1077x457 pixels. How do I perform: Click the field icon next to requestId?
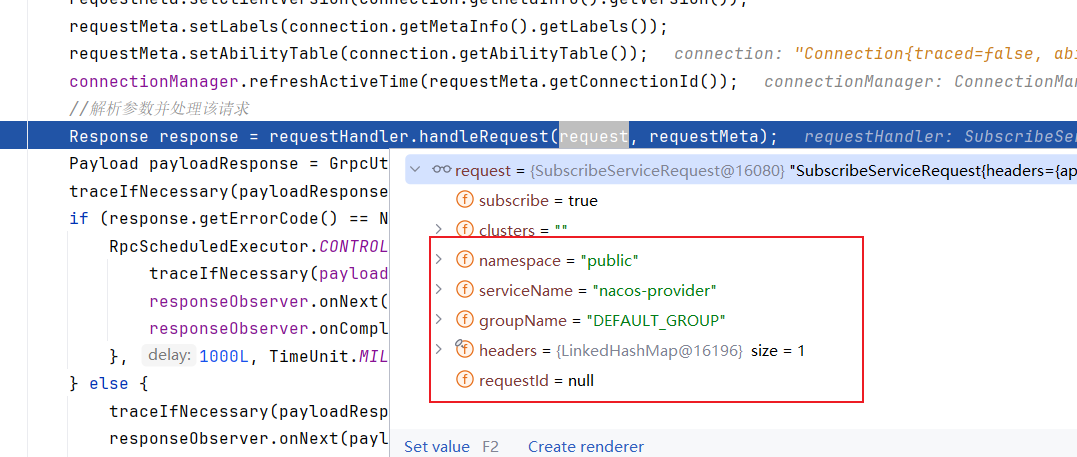tap(464, 380)
